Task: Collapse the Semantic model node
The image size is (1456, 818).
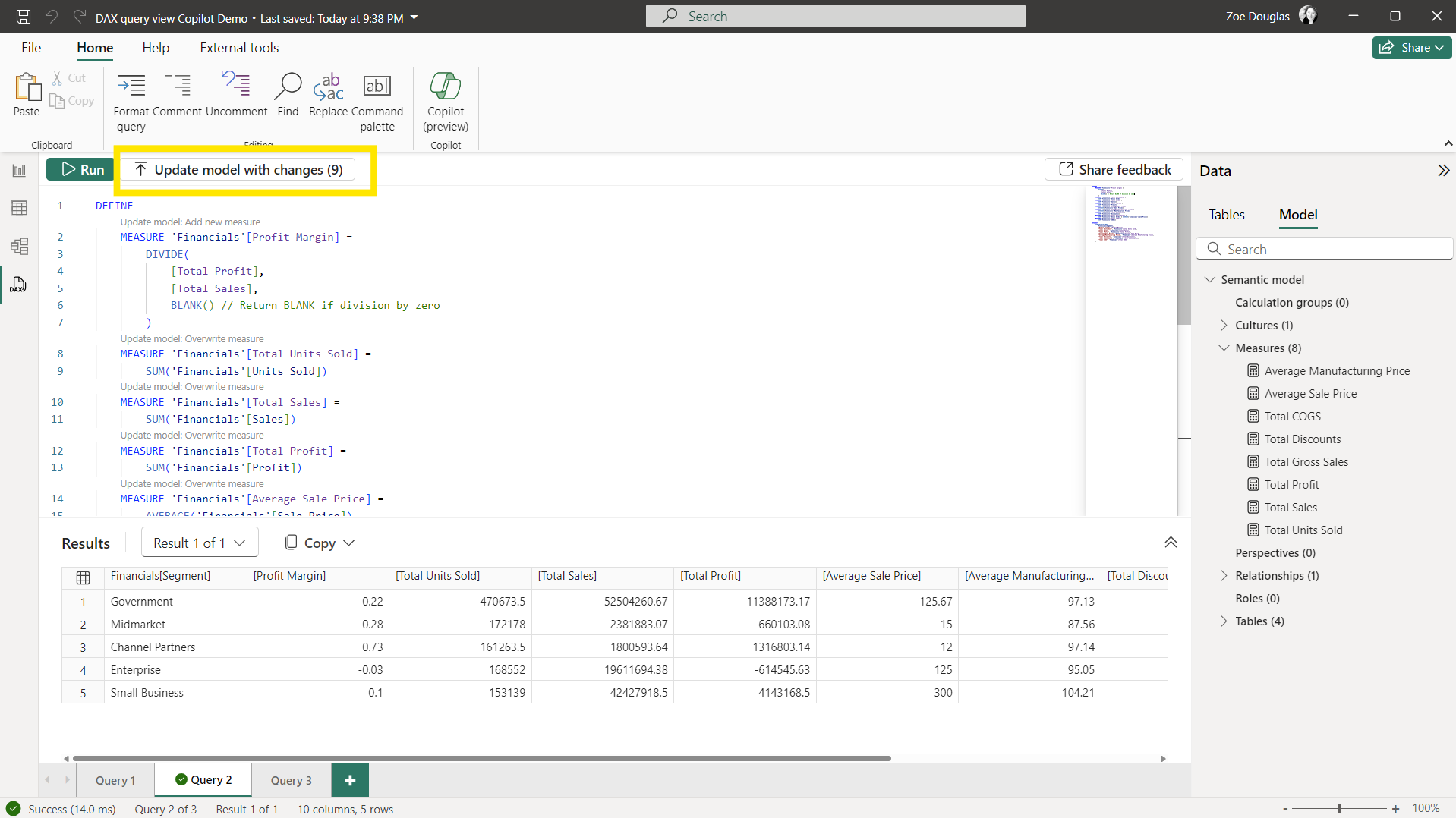Action: point(1210,279)
